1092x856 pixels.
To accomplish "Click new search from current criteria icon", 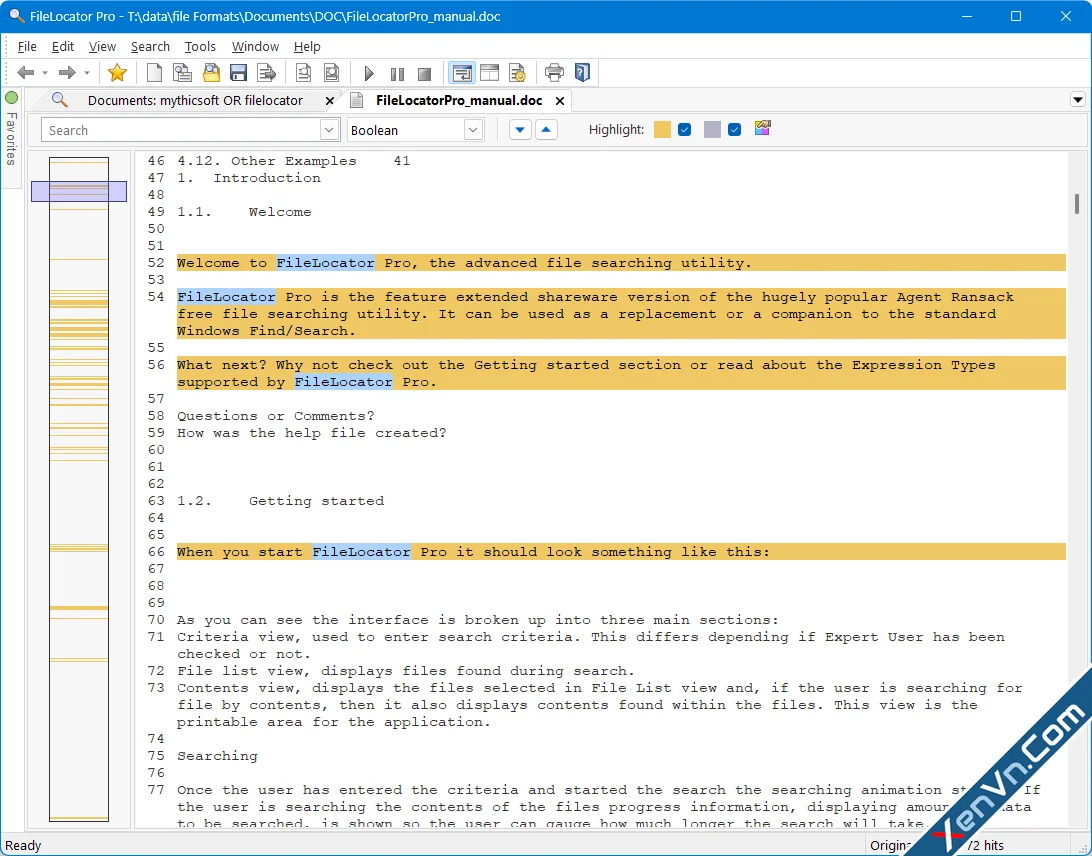I will (182, 72).
